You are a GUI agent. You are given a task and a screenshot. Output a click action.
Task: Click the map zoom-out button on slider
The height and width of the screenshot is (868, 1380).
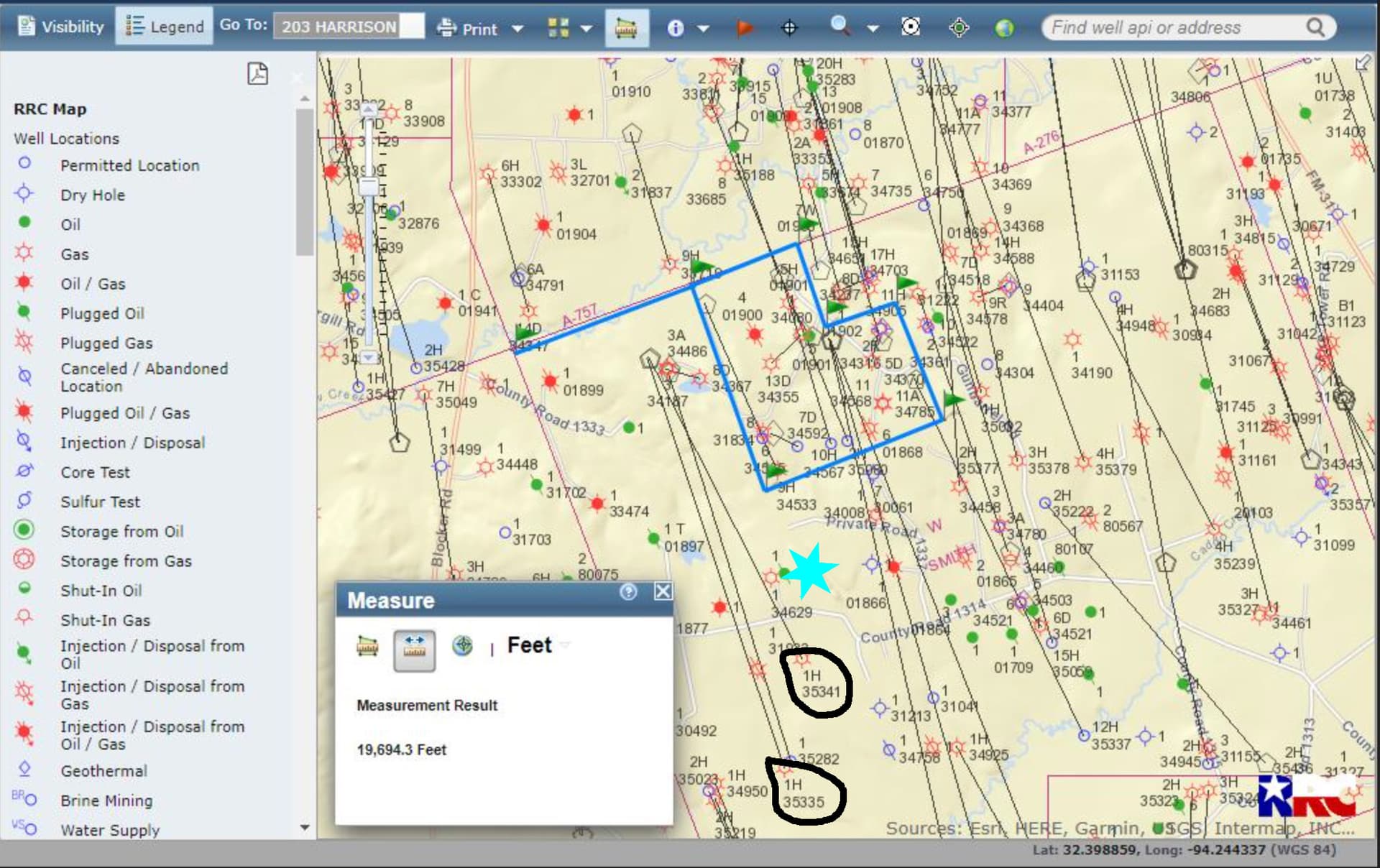point(369,357)
